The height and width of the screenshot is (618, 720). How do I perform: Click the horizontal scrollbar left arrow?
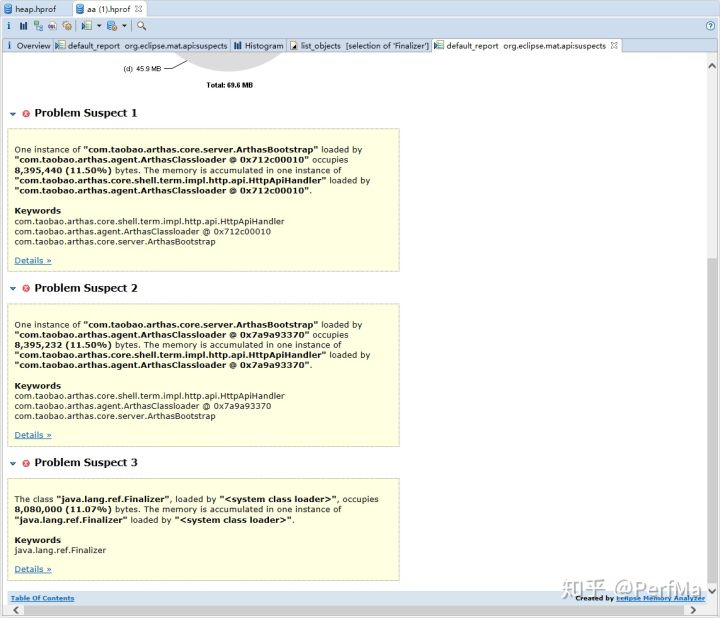16,610
